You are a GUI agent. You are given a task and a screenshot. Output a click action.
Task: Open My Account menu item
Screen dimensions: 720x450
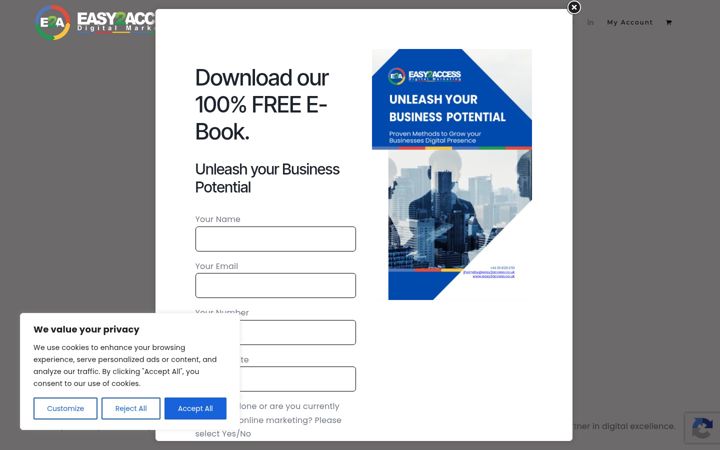(x=630, y=22)
